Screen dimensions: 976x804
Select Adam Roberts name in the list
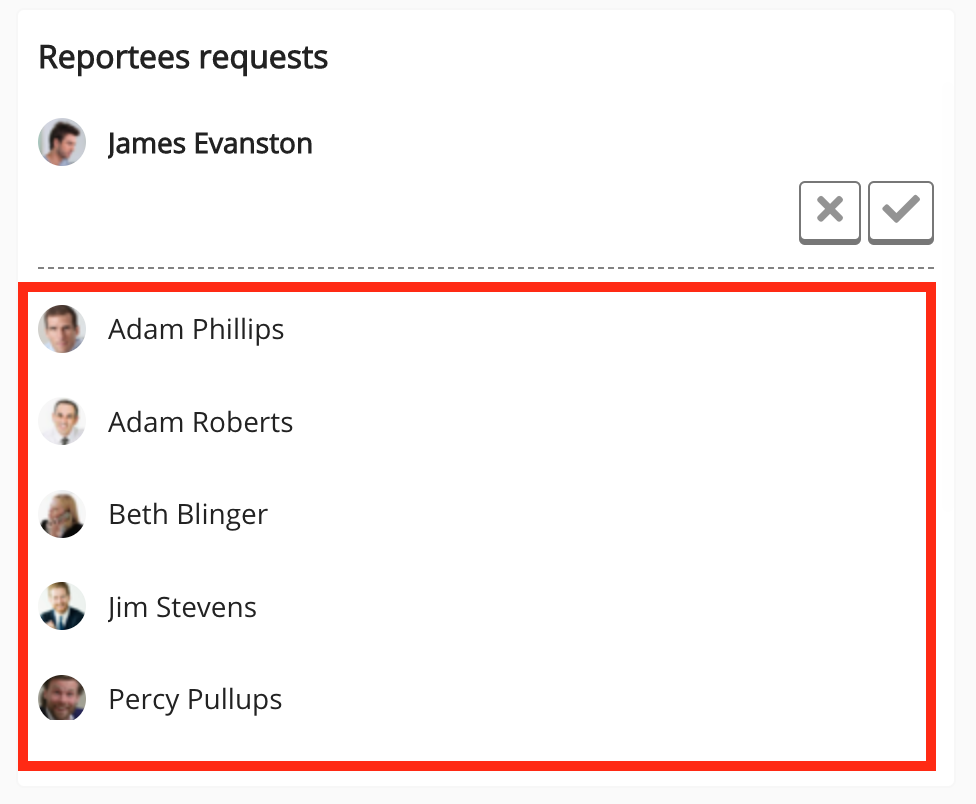tap(200, 421)
